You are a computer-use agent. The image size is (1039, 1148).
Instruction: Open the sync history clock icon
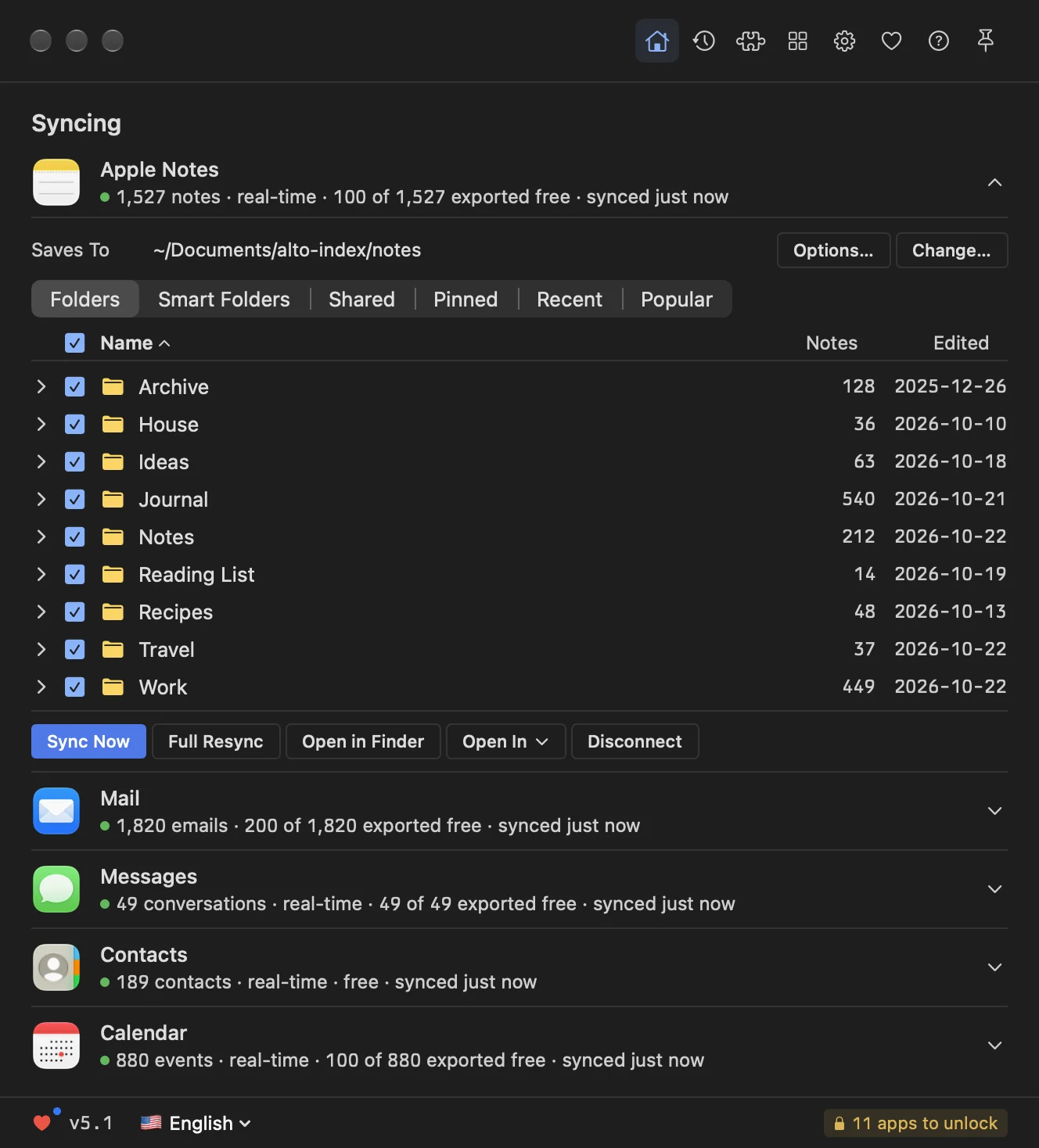[x=703, y=41]
